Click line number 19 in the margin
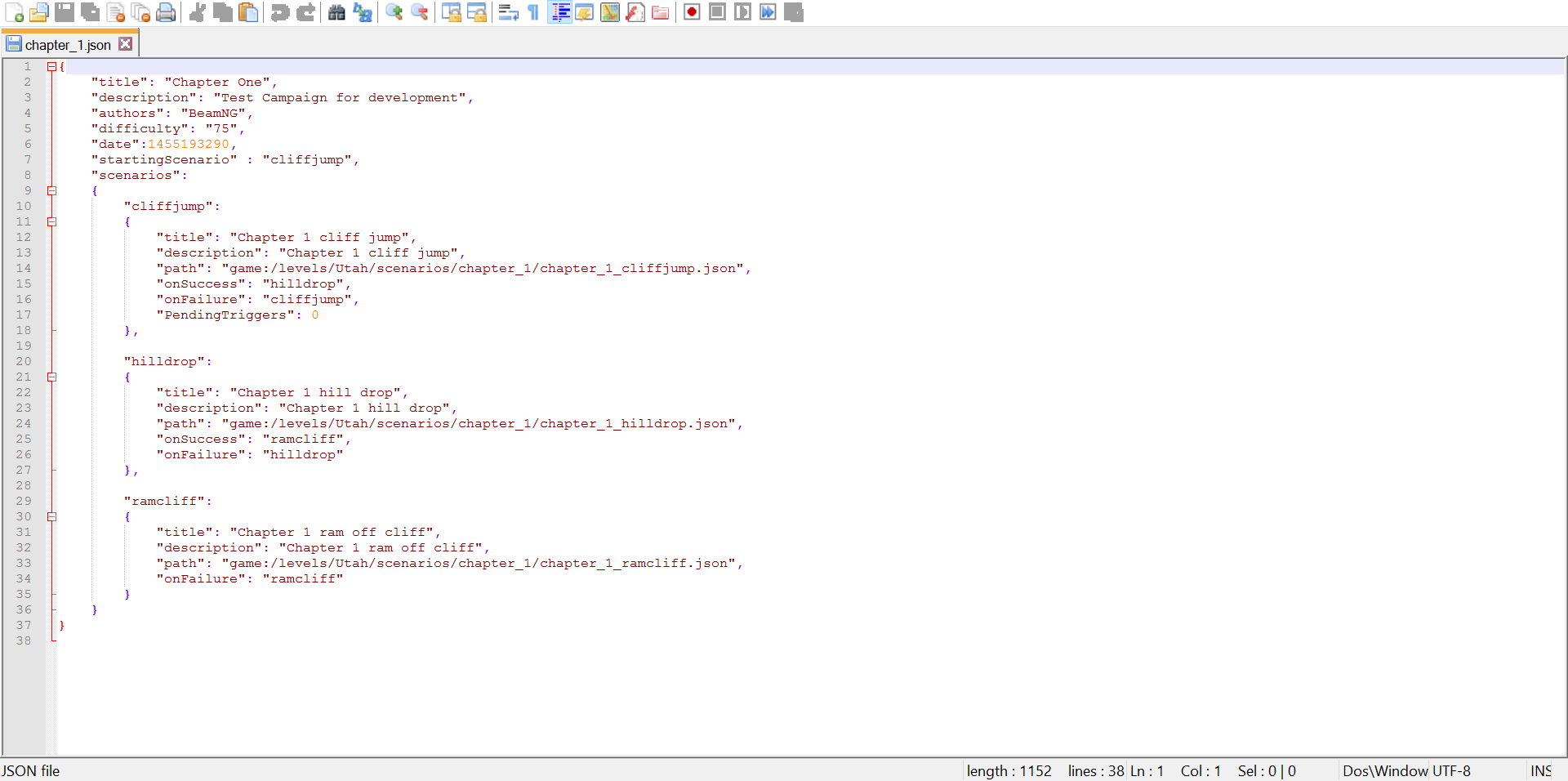1568x781 pixels. [x=24, y=346]
